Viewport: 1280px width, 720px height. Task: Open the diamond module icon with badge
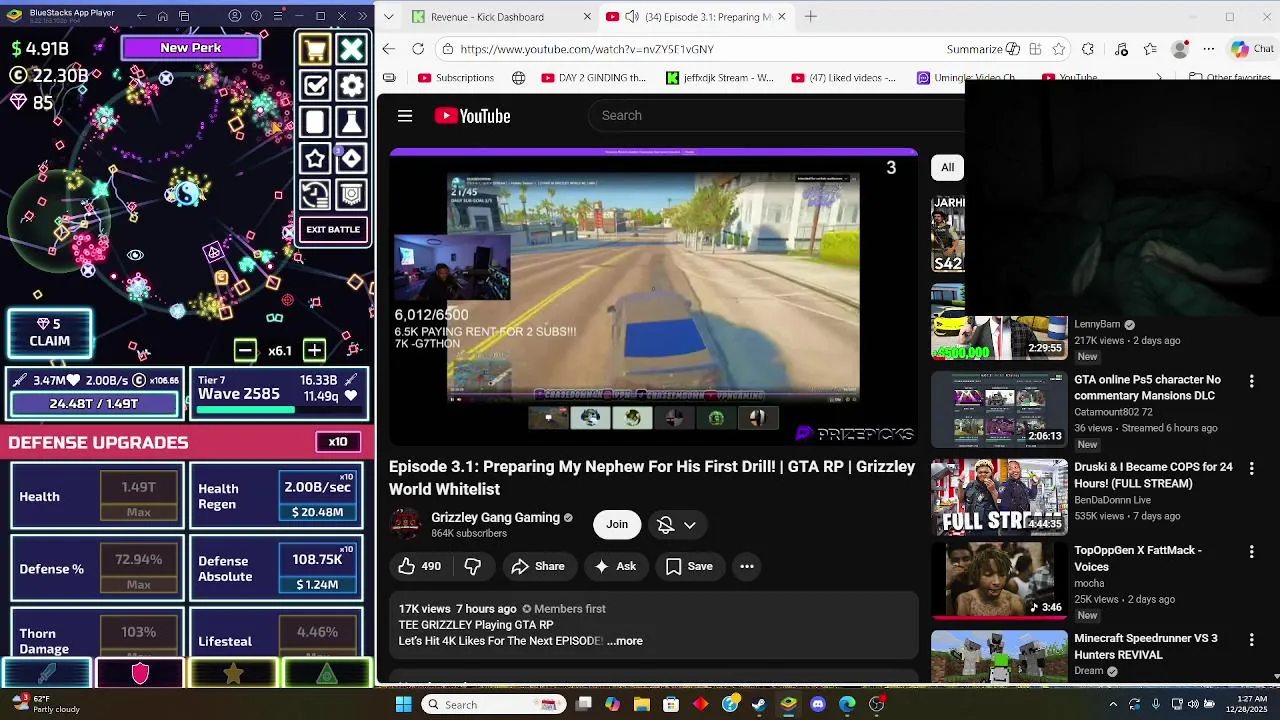point(351,158)
